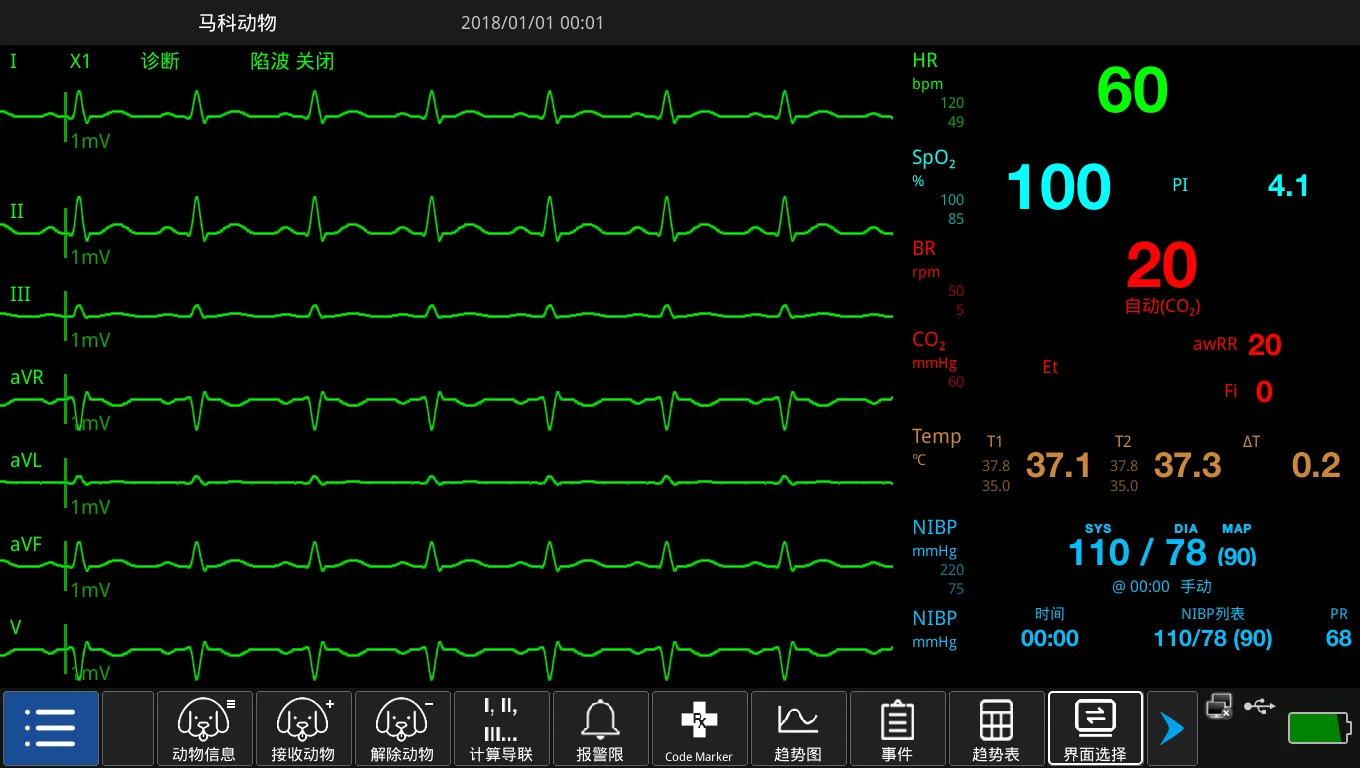Click the X1 gain setting
The image size is (1360, 768).
coord(80,62)
